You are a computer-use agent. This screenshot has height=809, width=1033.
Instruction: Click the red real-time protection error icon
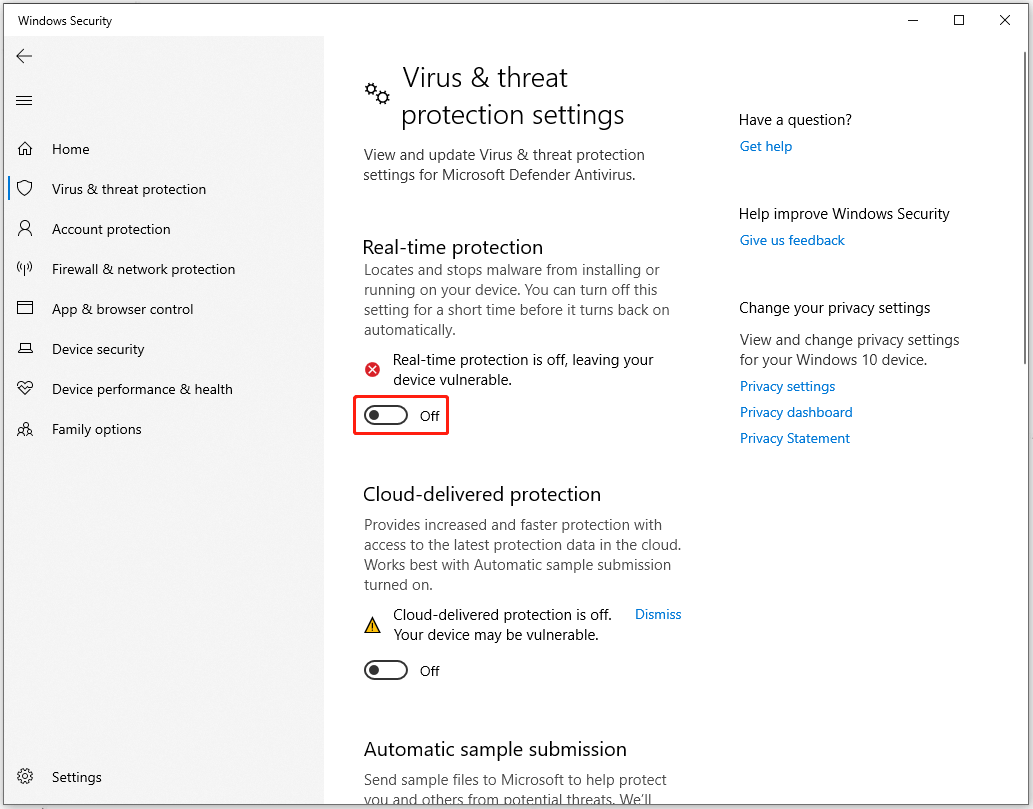[x=372, y=369]
